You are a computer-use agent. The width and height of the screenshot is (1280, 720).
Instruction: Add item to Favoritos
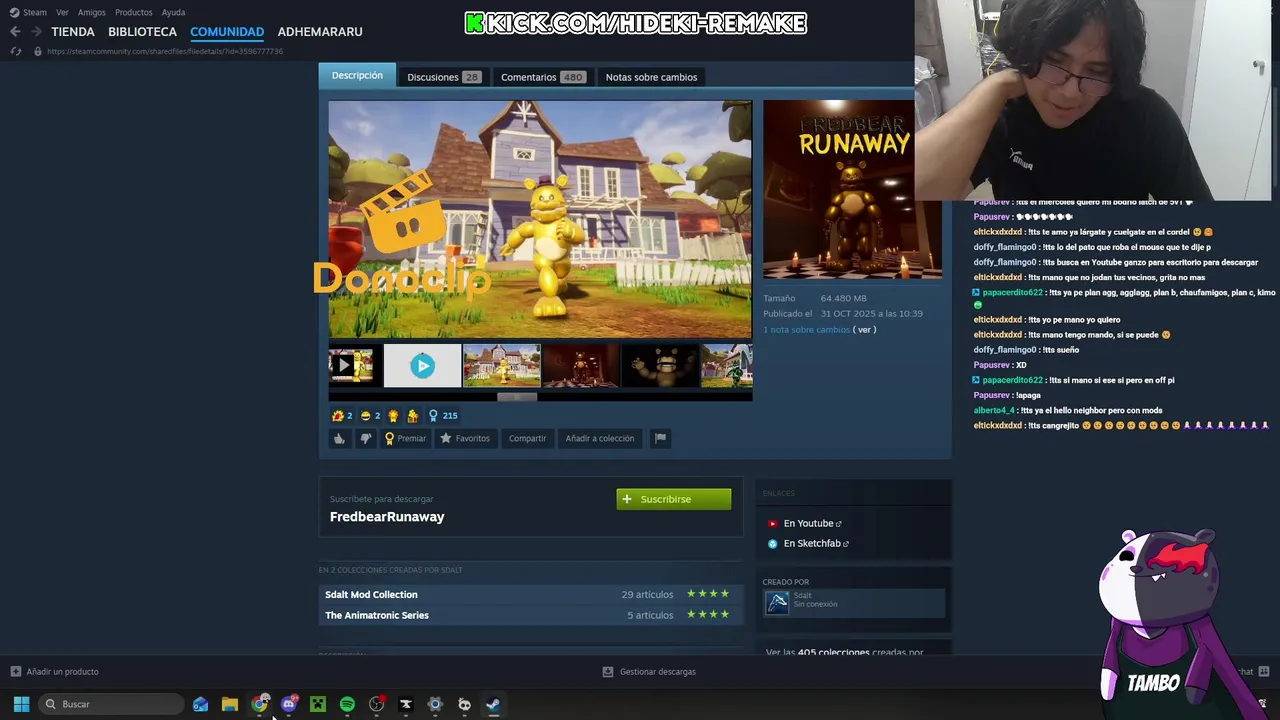pos(465,438)
